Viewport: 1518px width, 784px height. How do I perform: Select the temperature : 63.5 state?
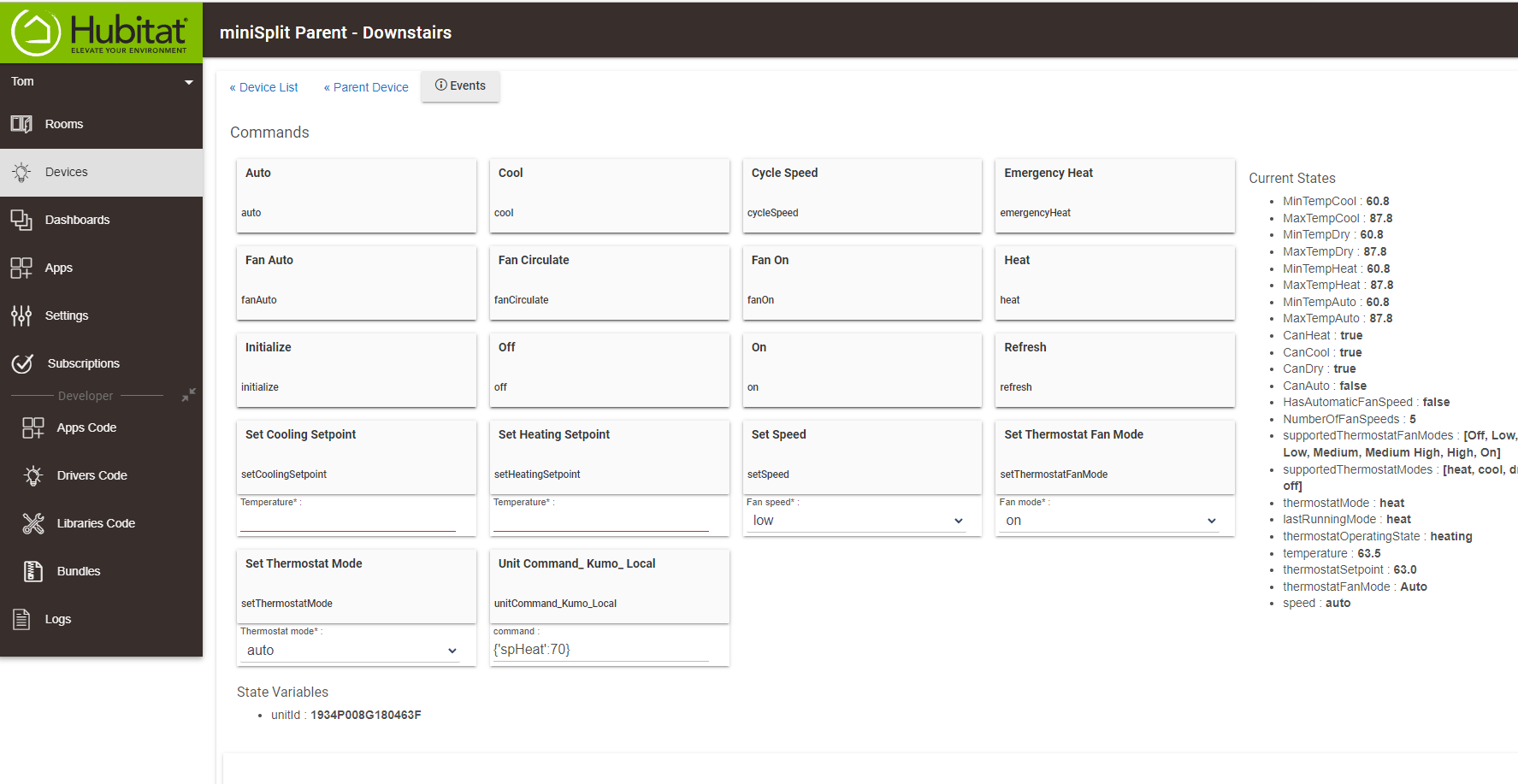[x=1332, y=553]
